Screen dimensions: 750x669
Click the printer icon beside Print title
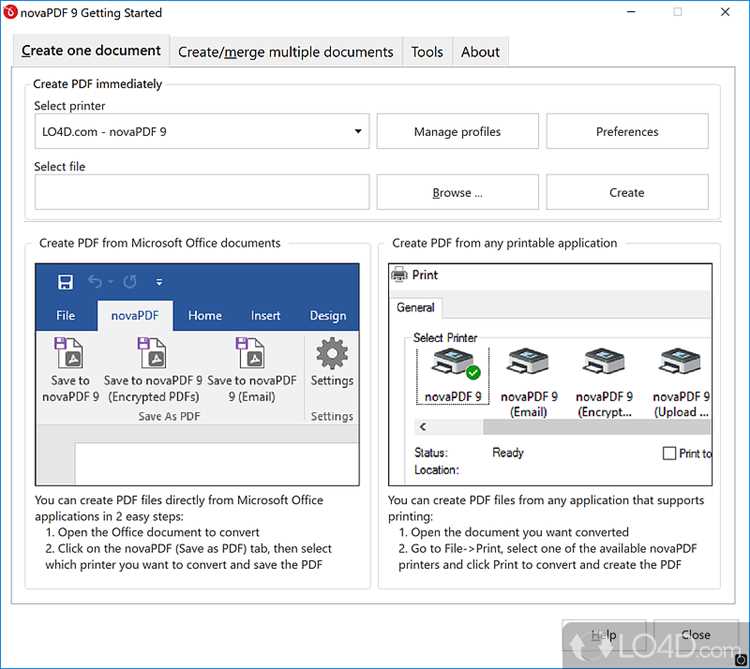click(399, 275)
